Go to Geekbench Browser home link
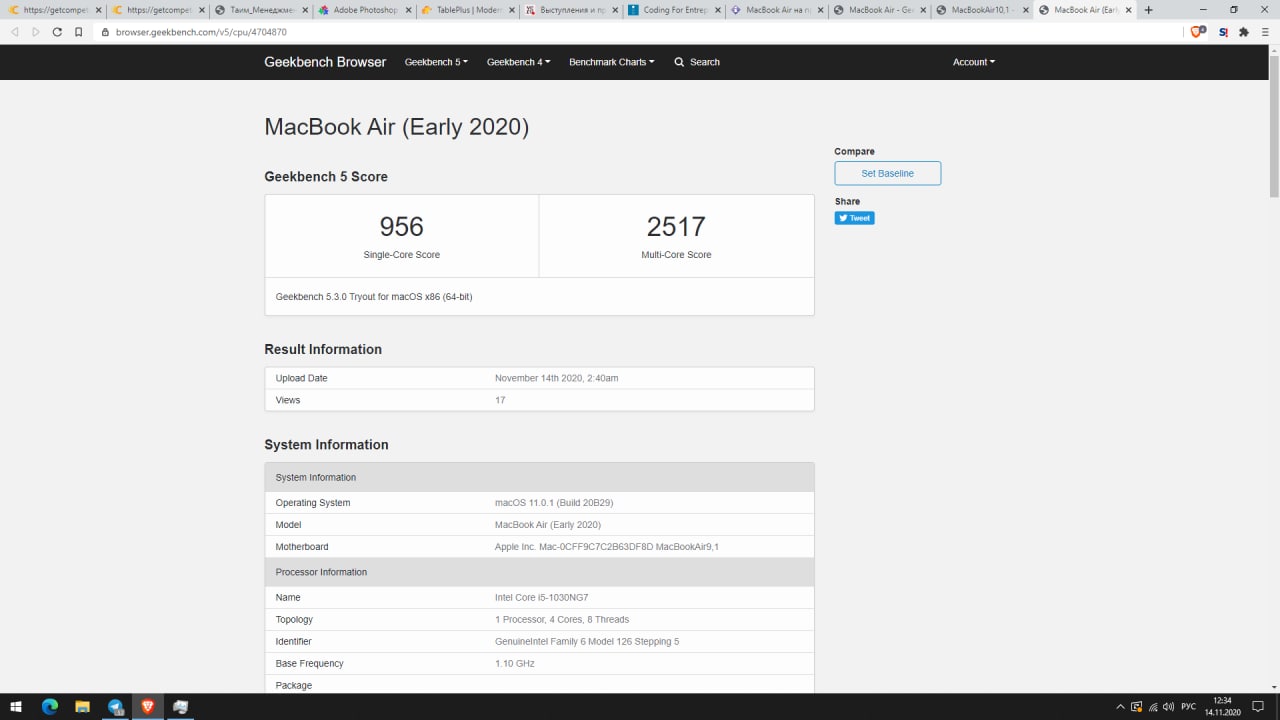Viewport: 1280px width, 720px height. point(325,62)
